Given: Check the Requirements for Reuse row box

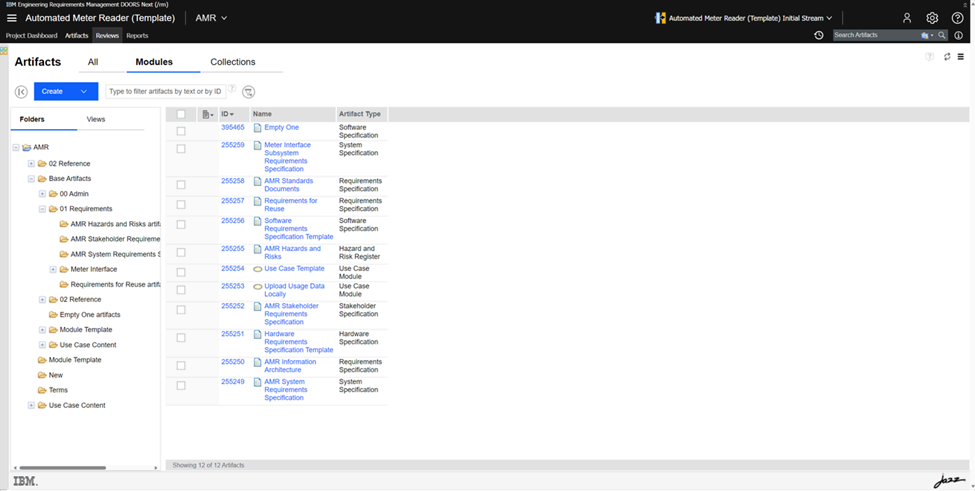Looking at the screenshot, I should (x=181, y=204).
